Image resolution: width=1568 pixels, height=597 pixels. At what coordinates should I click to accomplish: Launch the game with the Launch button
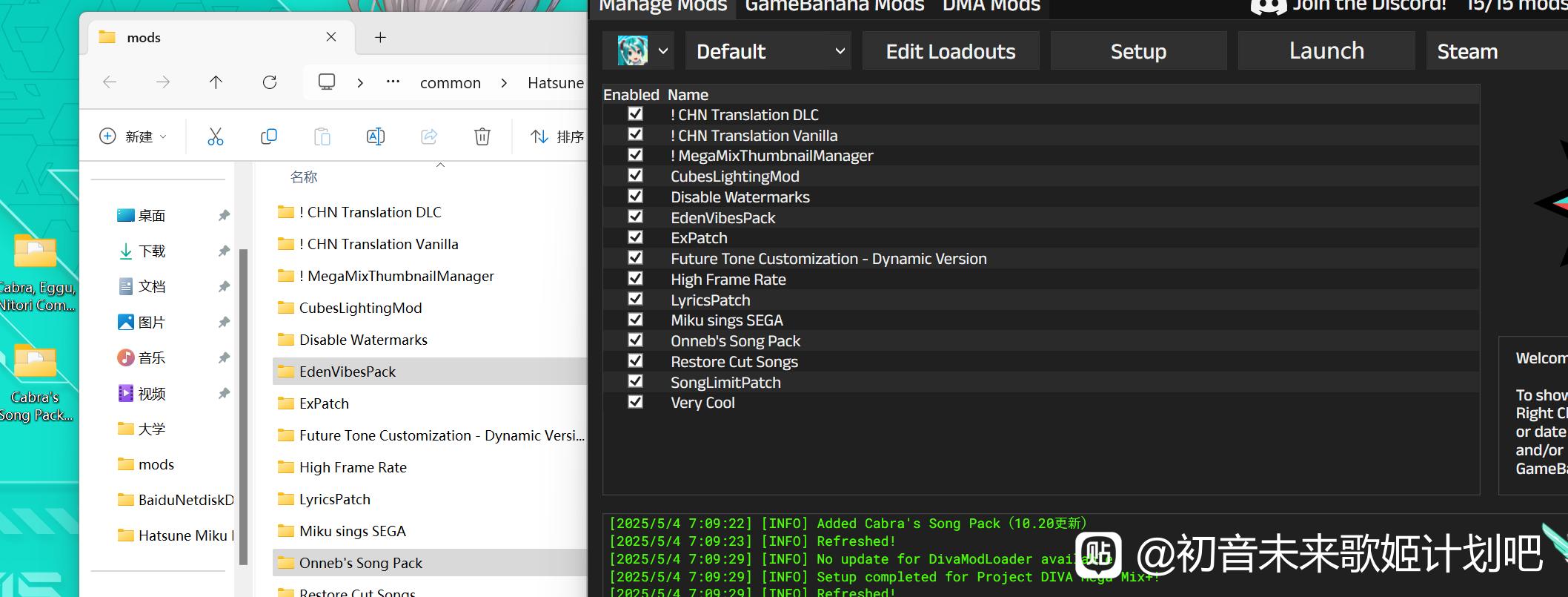1326,51
